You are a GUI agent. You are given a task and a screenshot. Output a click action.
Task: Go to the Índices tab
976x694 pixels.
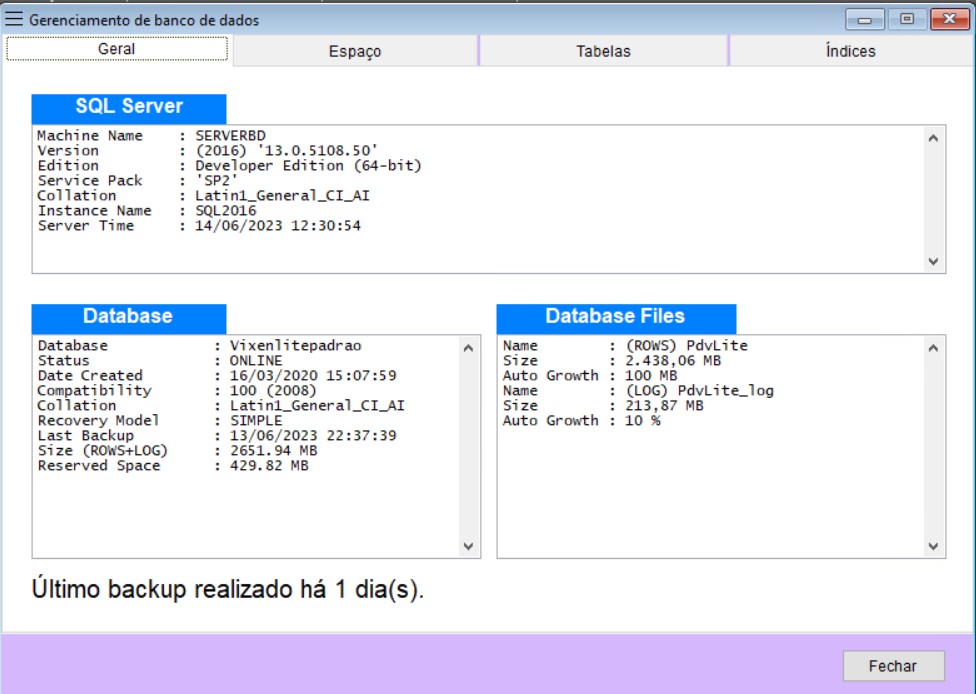click(x=850, y=51)
